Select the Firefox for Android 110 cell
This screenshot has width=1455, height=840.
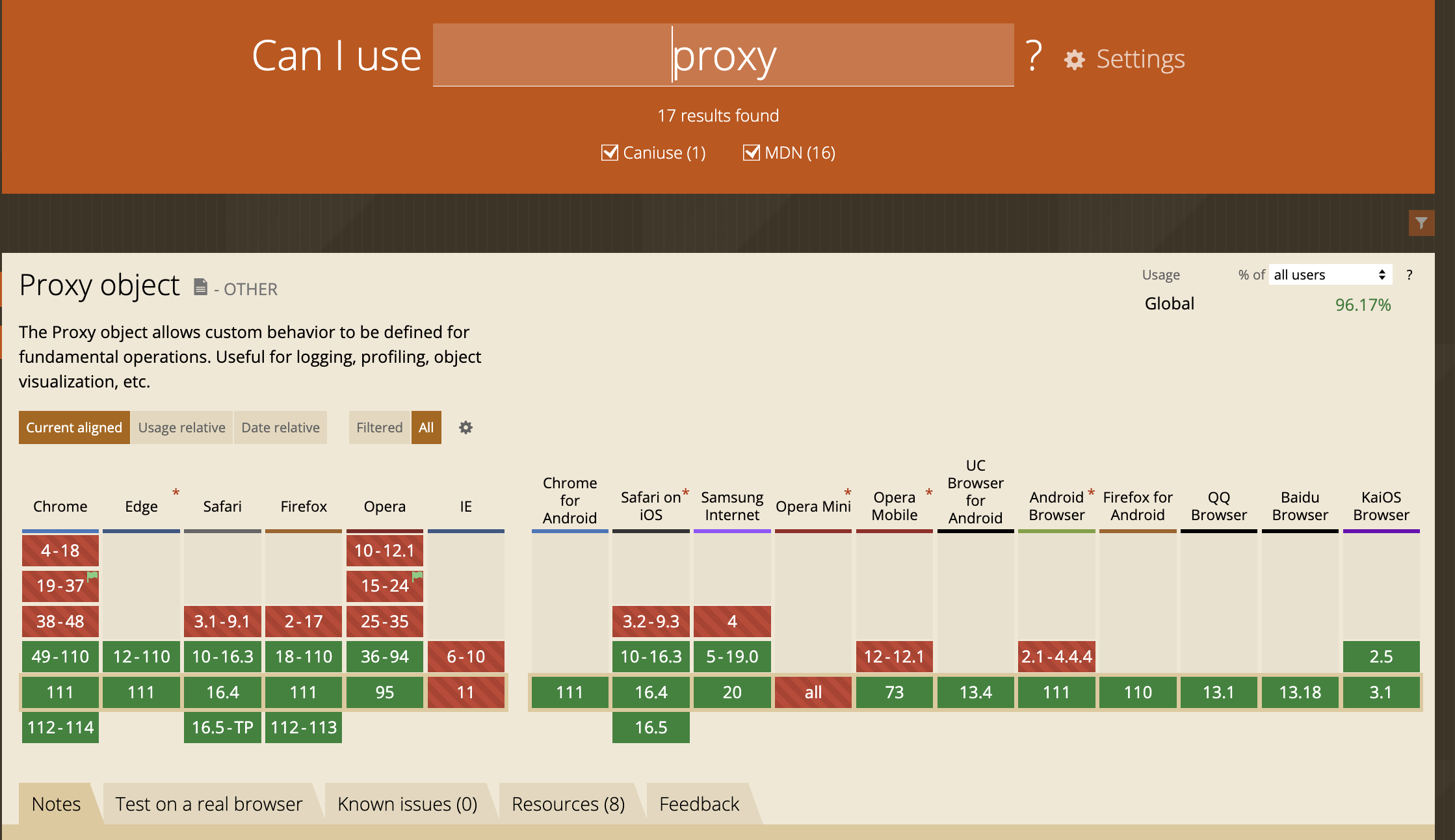(x=1138, y=692)
